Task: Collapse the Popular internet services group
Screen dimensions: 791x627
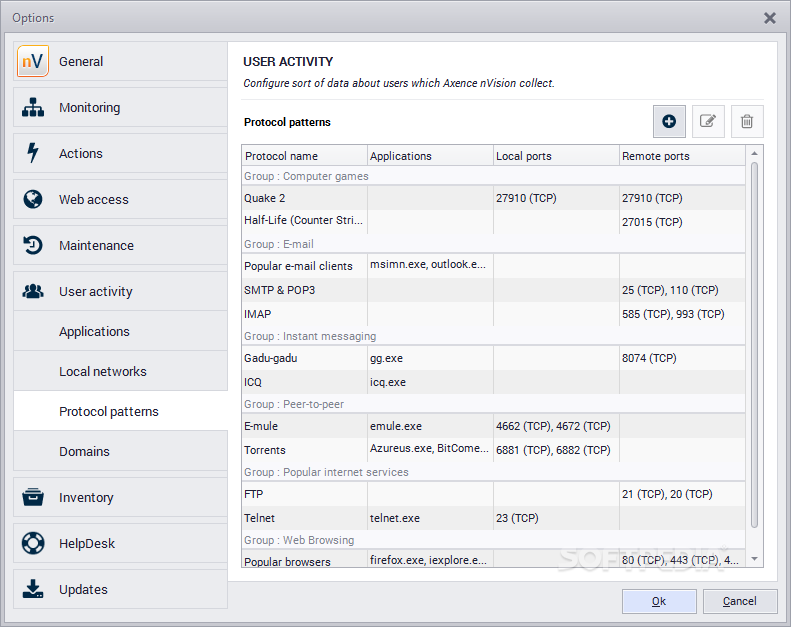Action: 493,472
